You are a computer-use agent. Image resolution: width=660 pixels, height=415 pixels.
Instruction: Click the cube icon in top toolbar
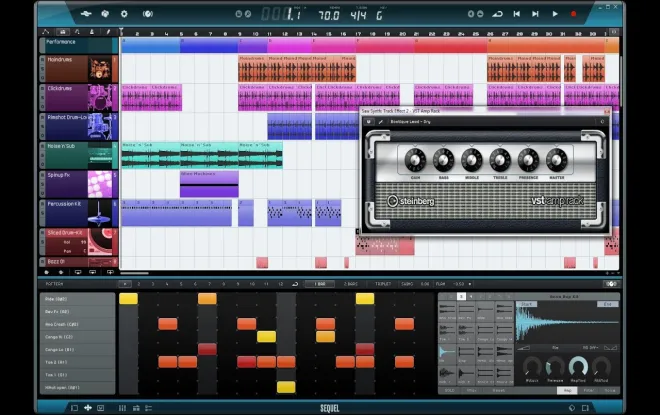tap(105, 14)
